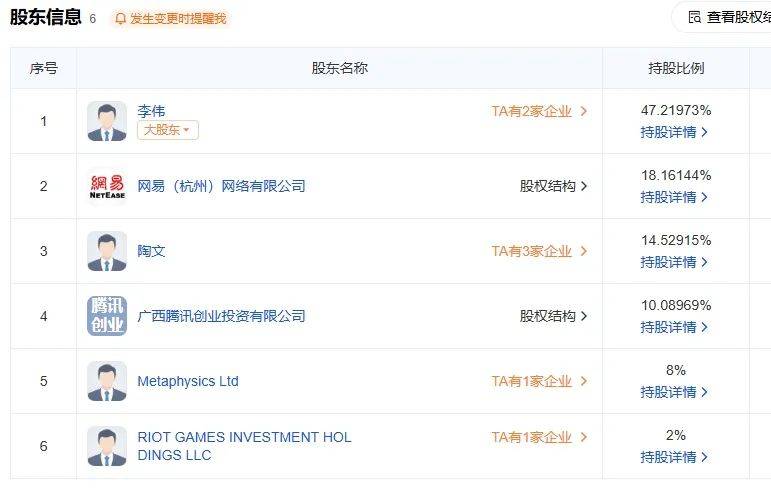Click the 持股比例 column header
The image size is (771, 498).
coord(676,68)
